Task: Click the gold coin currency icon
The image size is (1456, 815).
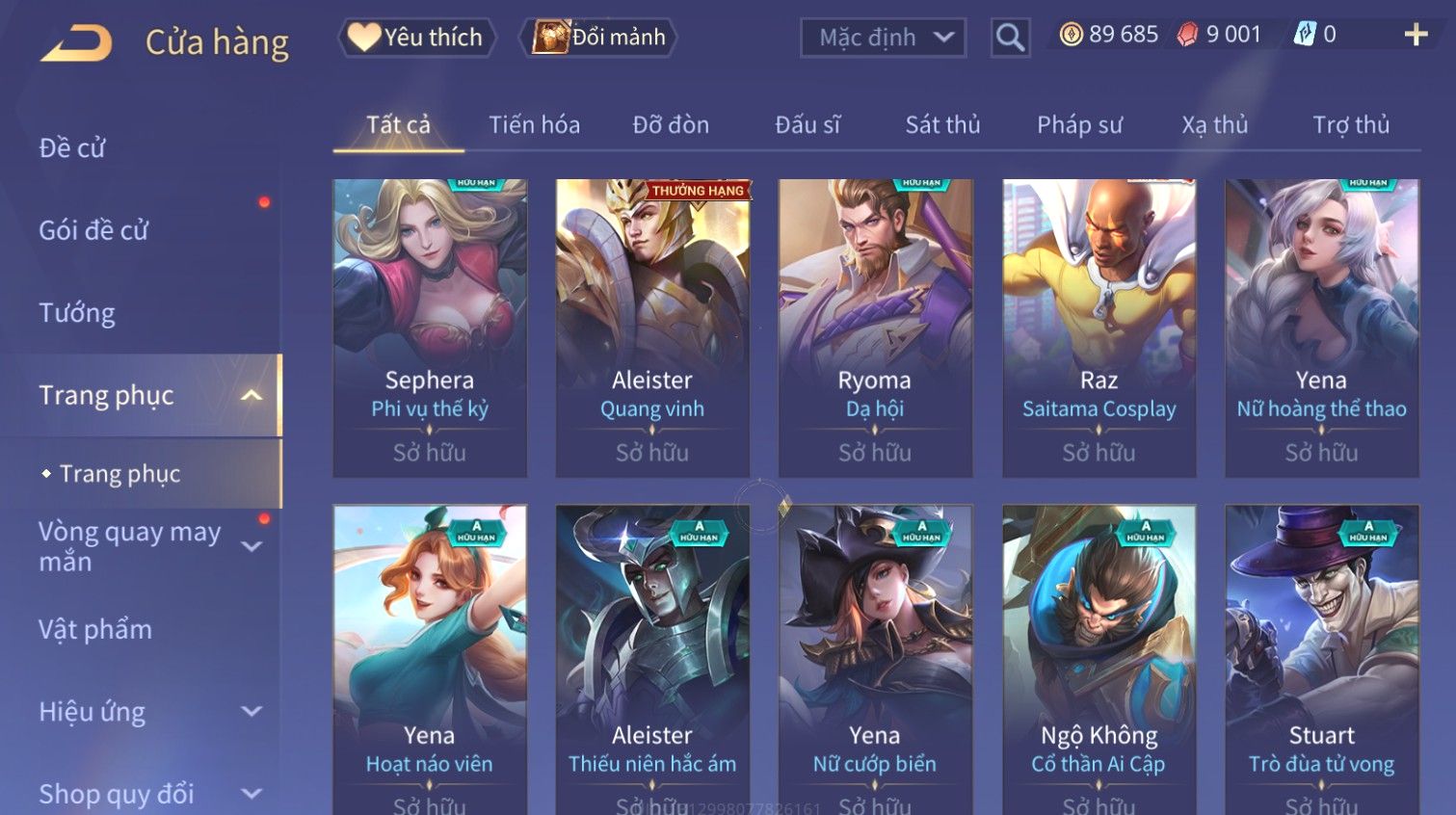Action: tap(1071, 35)
